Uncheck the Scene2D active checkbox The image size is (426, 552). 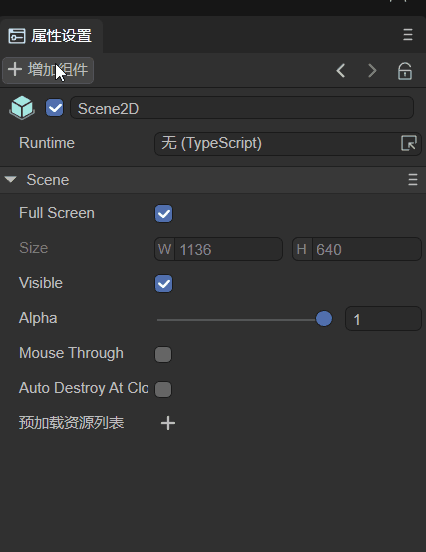[x=55, y=108]
